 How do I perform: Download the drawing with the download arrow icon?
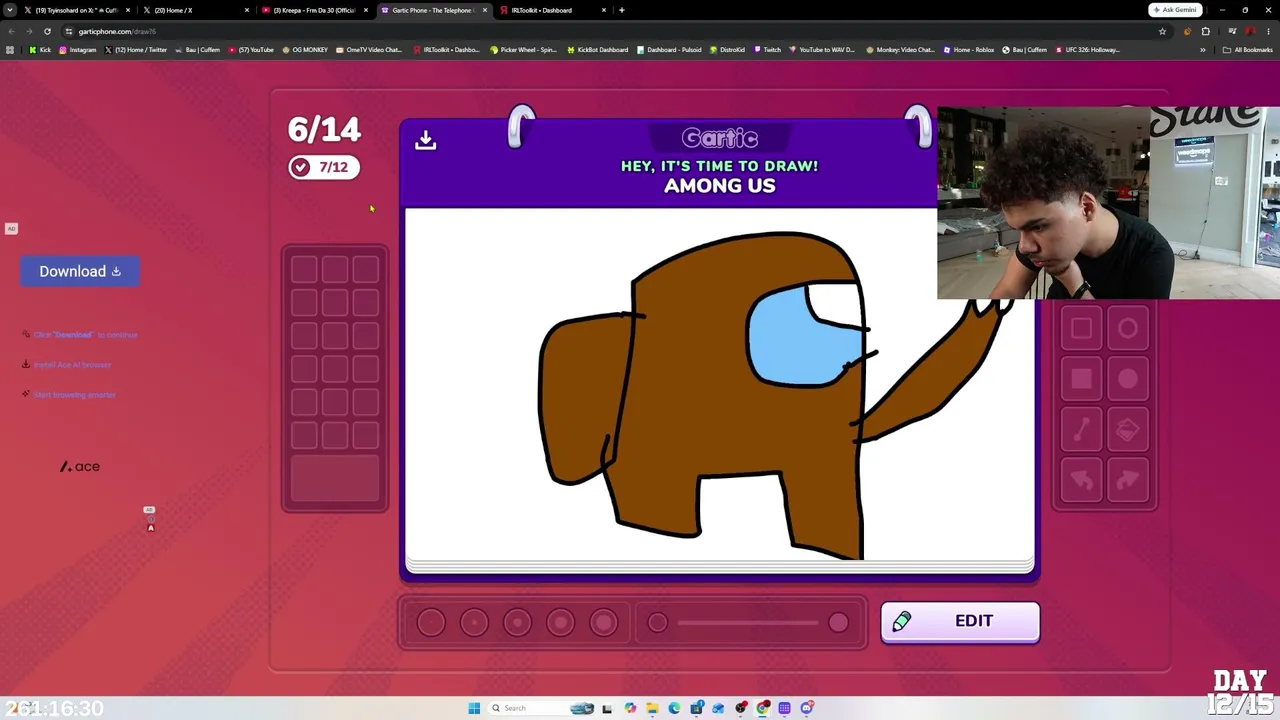coord(426,140)
